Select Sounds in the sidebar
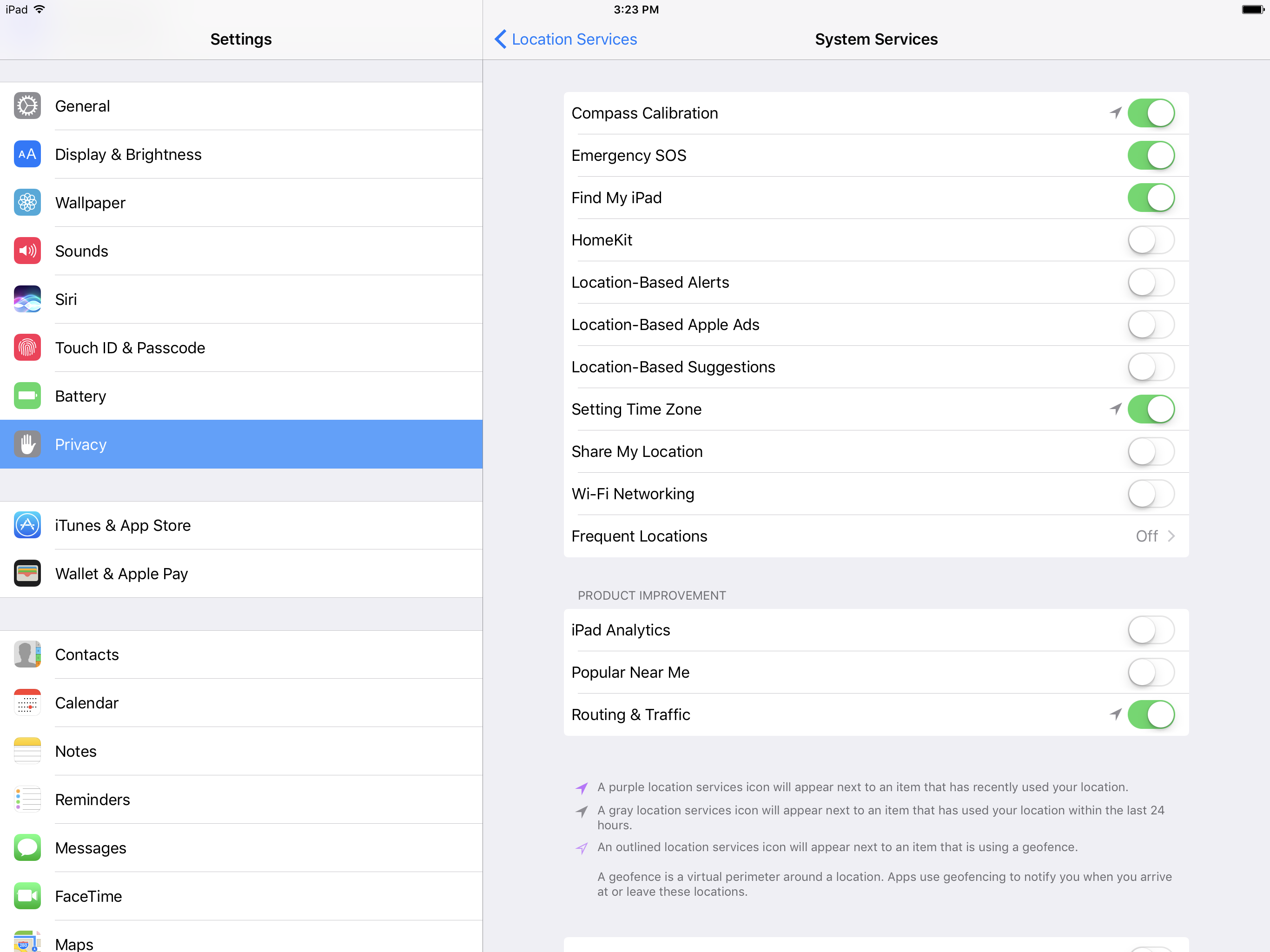Screen dimensions: 1270x952 (x=241, y=251)
